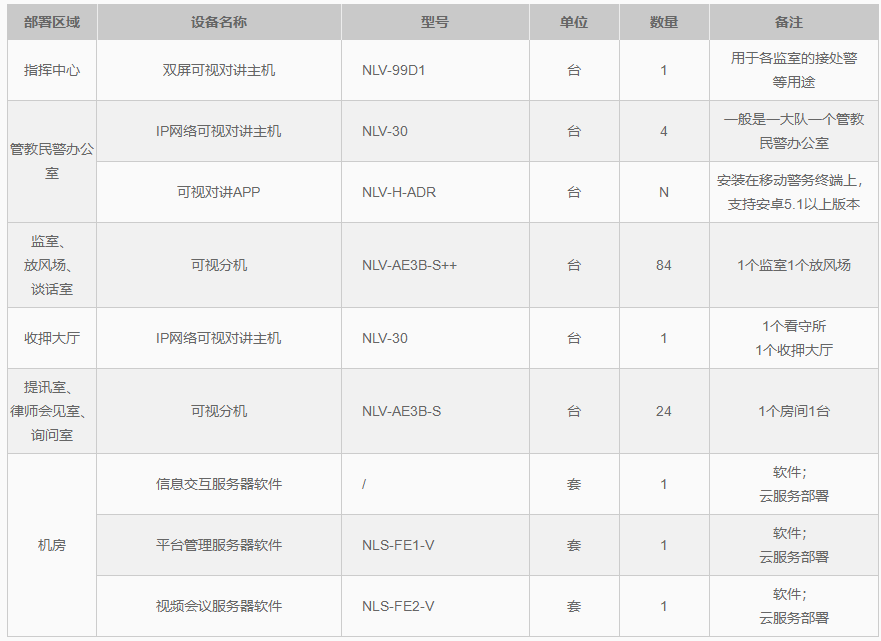Click the 备注 column header
This screenshot has width=881, height=641.
pyautogui.click(x=793, y=22)
